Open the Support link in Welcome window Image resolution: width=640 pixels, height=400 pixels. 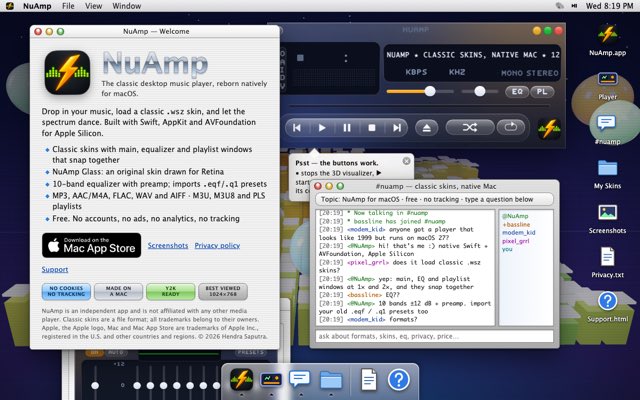[x=55, y=269]
